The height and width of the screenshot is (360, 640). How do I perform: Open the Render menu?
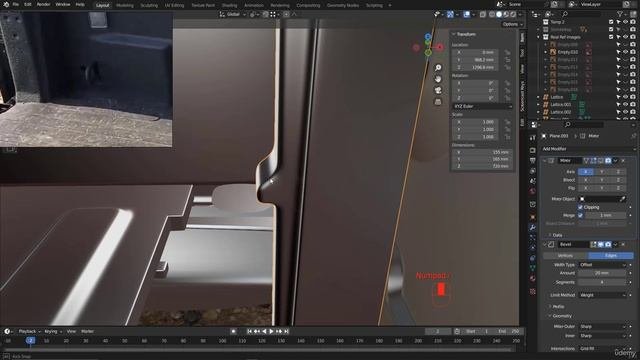44,4
